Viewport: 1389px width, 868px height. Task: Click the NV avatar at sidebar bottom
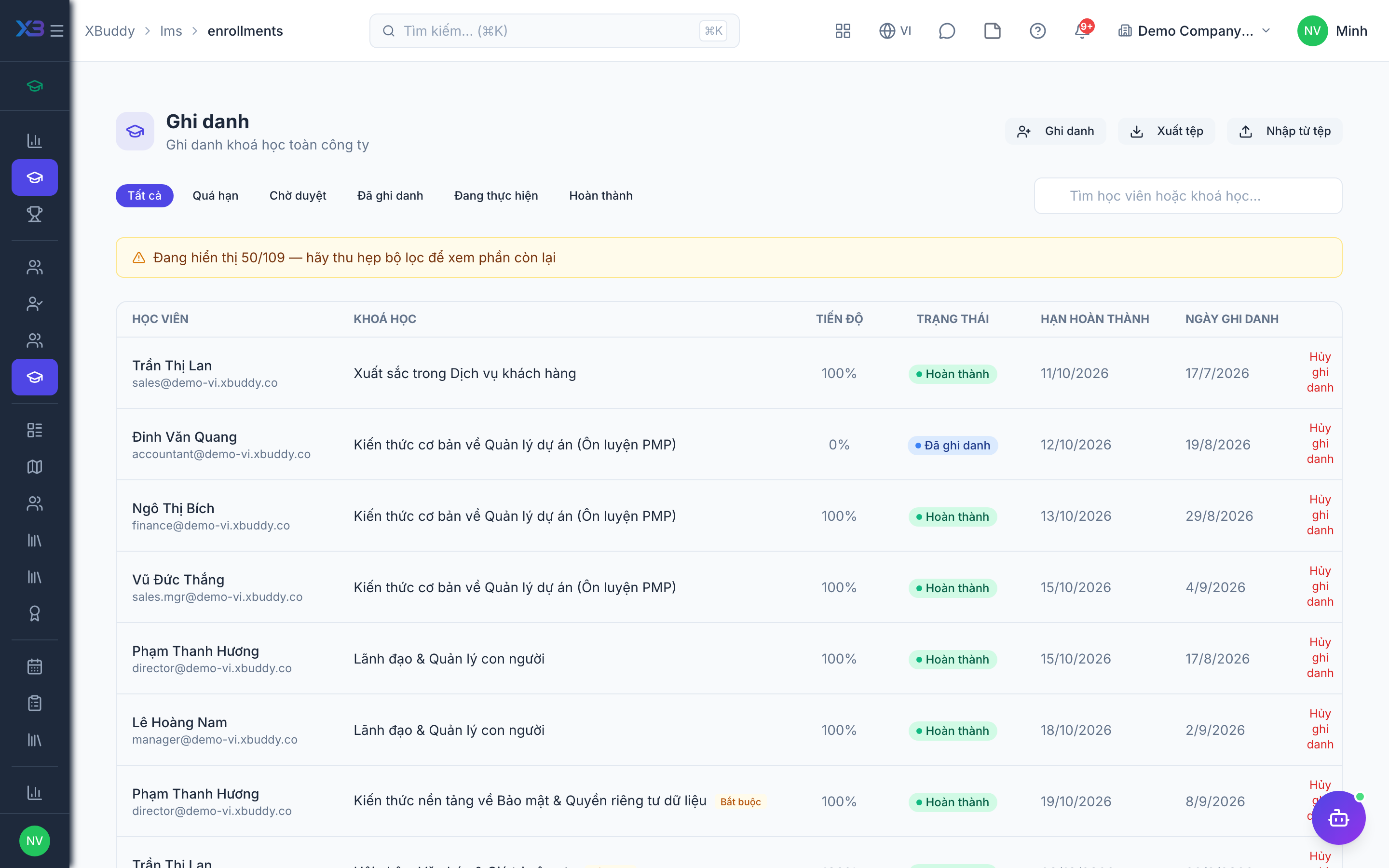(x=34, y=841)
